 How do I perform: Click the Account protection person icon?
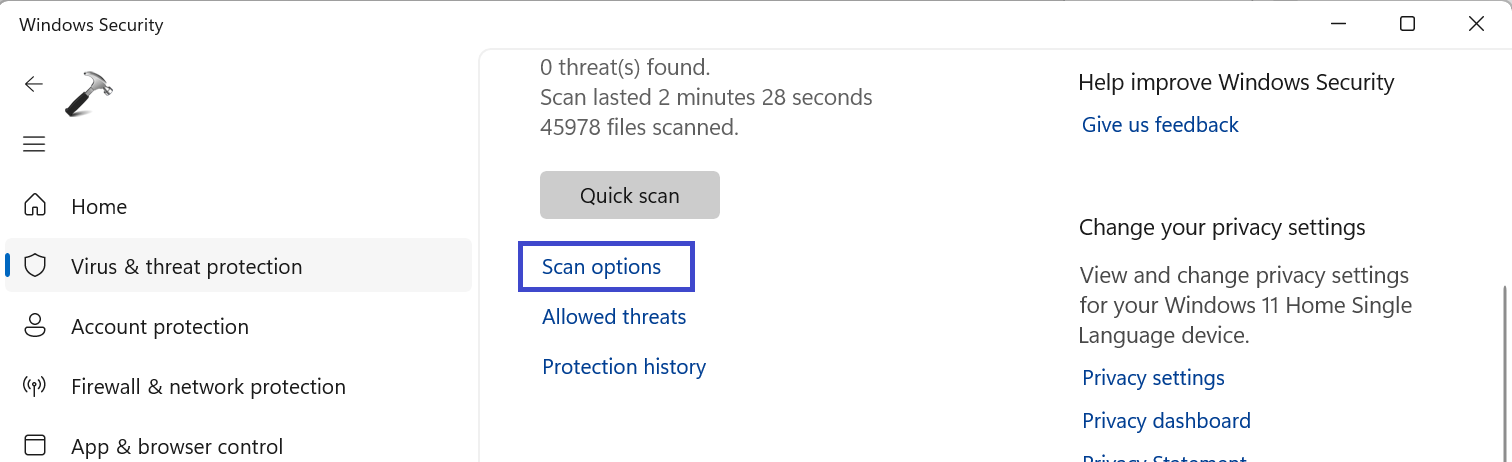pos(35,326)
